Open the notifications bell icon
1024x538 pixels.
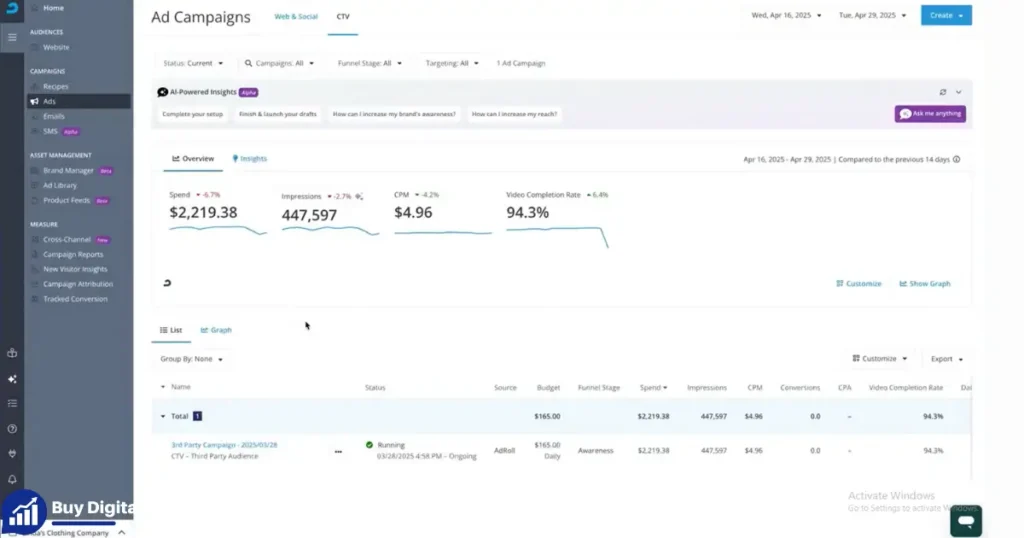point(12,479)
